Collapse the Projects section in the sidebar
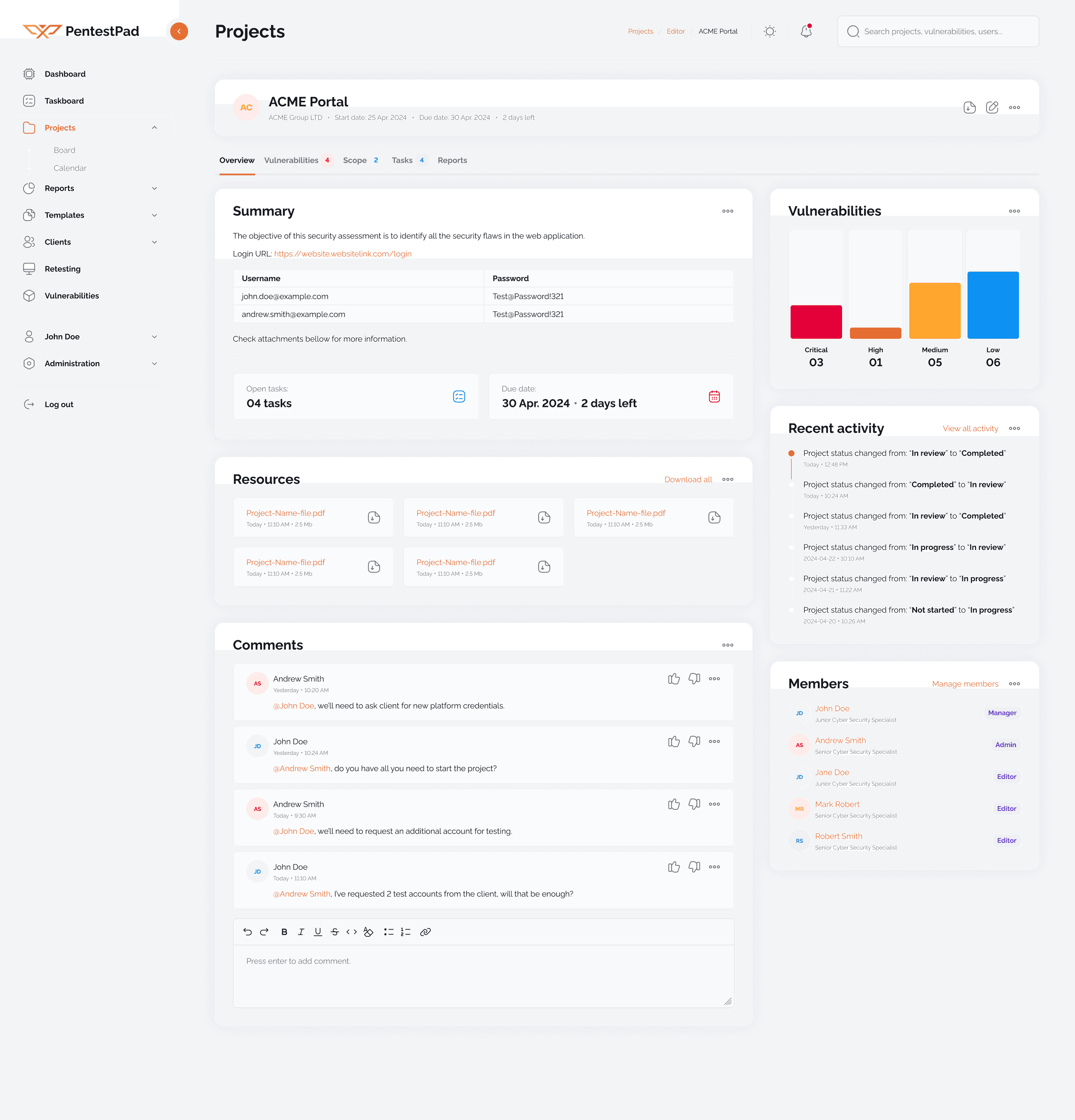This screenshot has width=1075, height=1120. pos(154,127)
